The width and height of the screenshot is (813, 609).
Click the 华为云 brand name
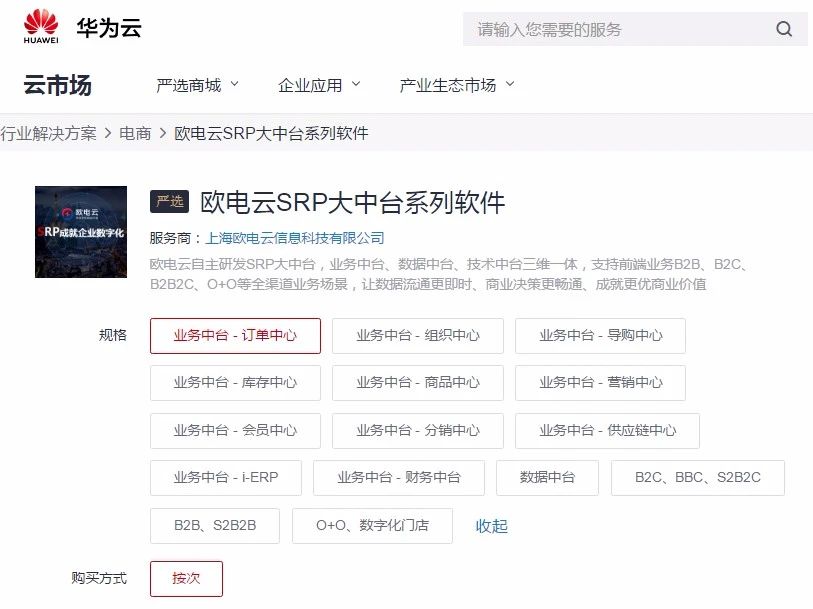(109, 27)
